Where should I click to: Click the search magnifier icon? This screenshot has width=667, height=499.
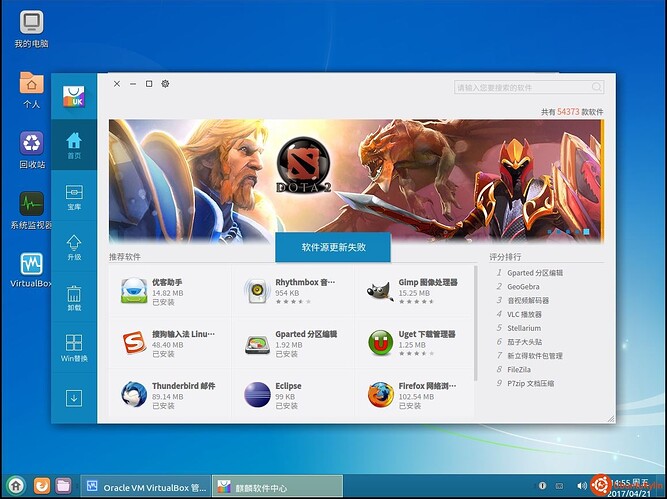point(596,87)
